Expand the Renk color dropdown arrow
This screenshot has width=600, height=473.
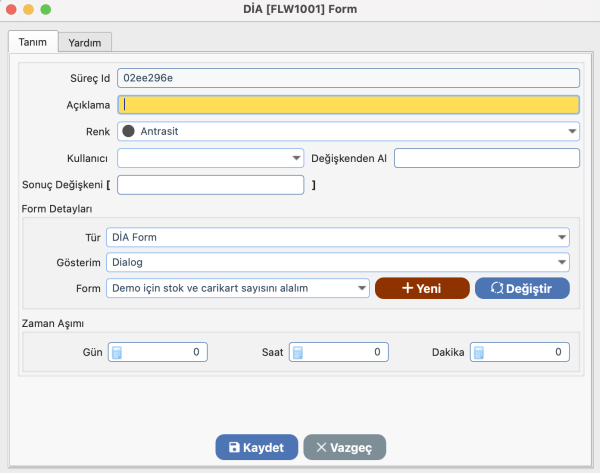click(x=572, y=131)
